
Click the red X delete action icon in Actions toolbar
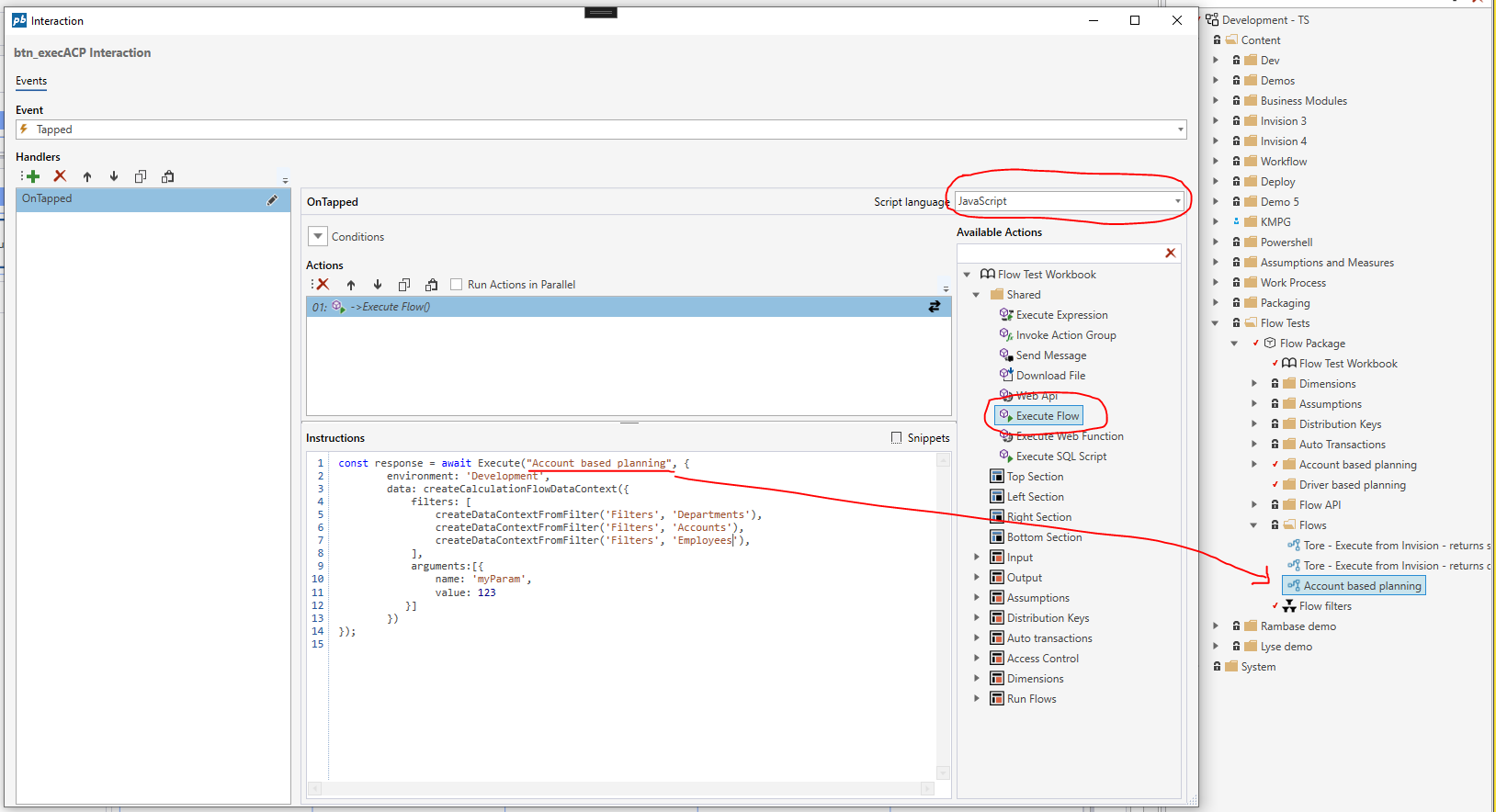[323, 285]
